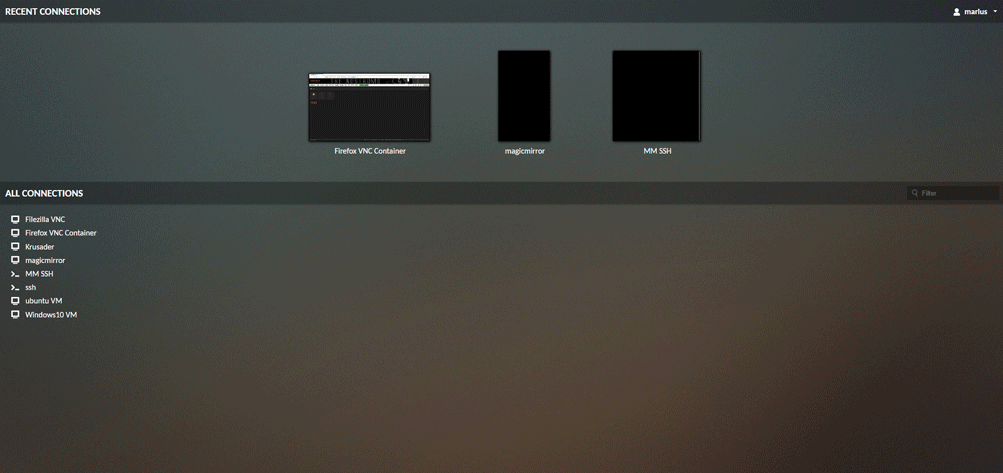The width and height of the screenshot is (1003, 473).
Task: Focus the Filter connections input field
Action: (x=958, y=193)
